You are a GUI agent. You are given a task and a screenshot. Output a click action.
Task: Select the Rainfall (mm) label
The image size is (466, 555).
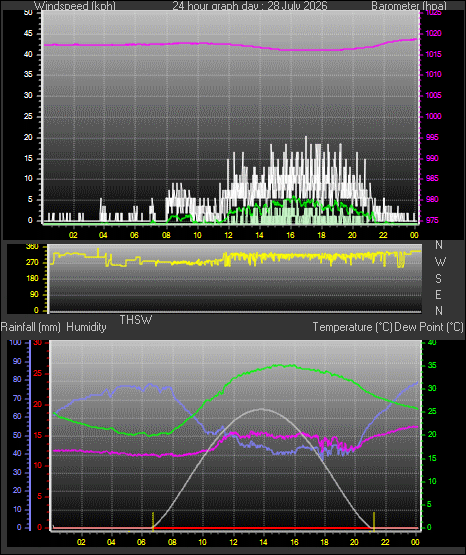pos(30,327)
